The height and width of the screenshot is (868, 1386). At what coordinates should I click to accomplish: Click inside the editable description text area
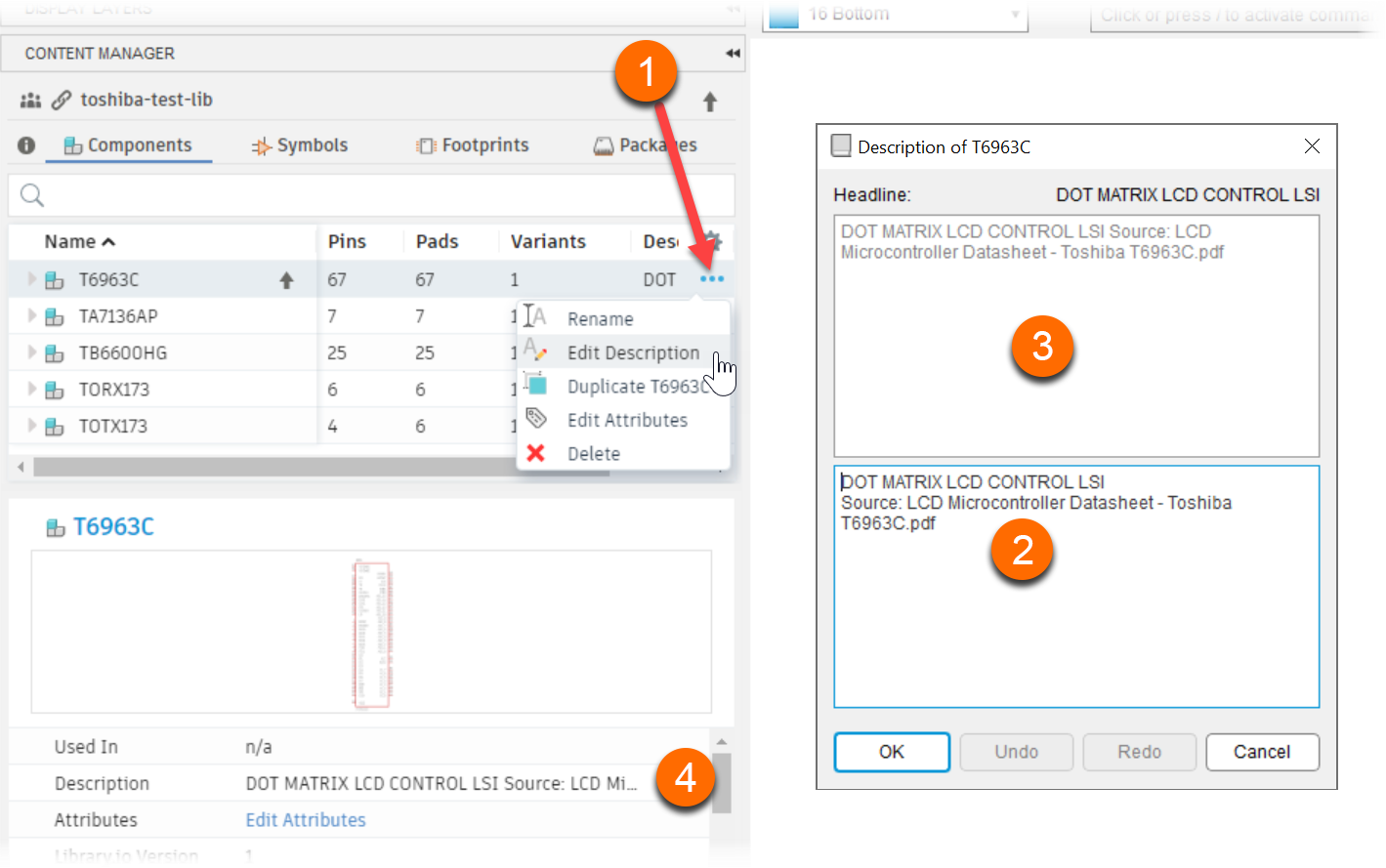pyautogui.click(x=1076, y=587)
